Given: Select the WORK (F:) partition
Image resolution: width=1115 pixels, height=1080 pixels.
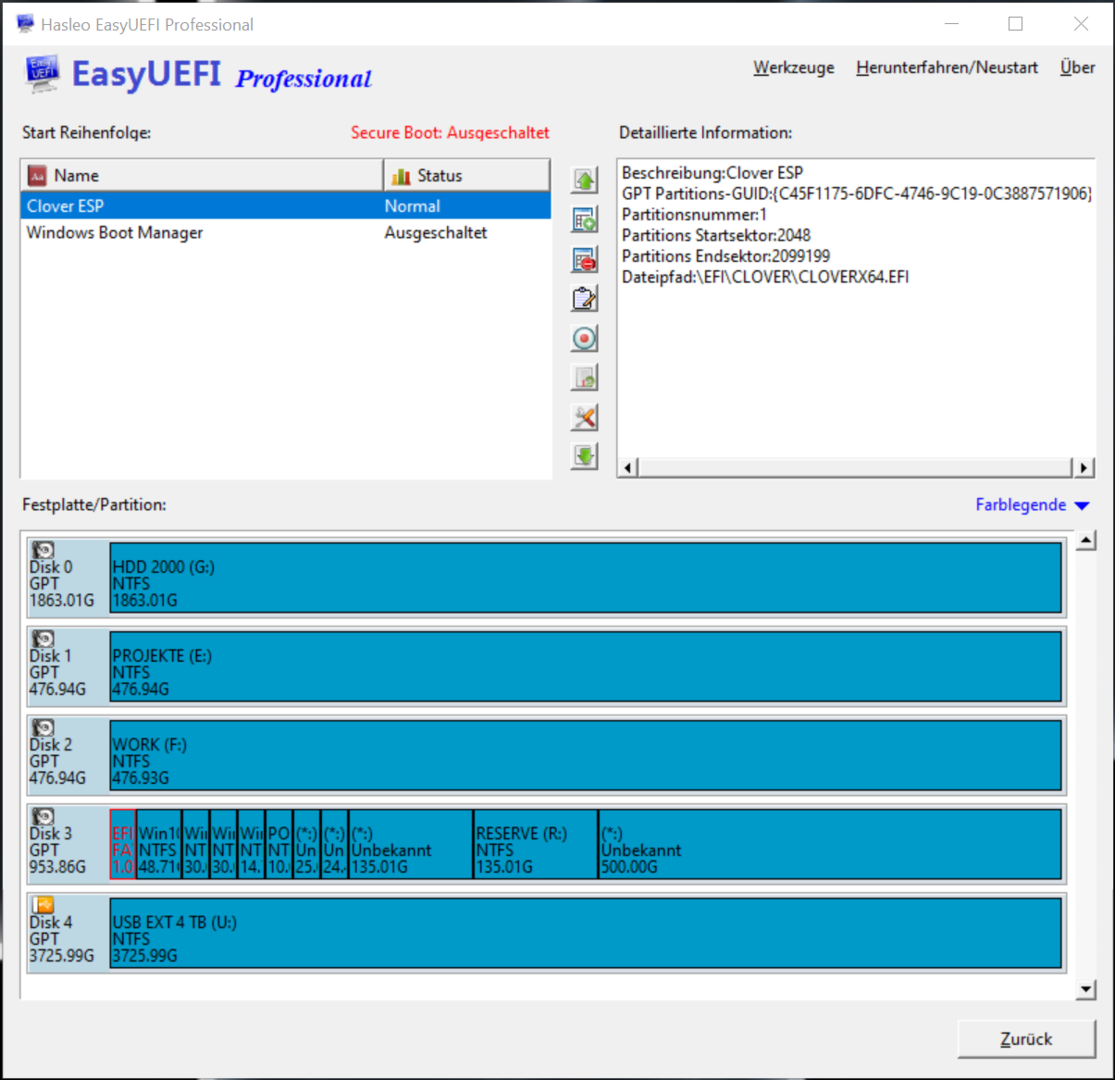Looking at the screenshot, I should (585, 755).
